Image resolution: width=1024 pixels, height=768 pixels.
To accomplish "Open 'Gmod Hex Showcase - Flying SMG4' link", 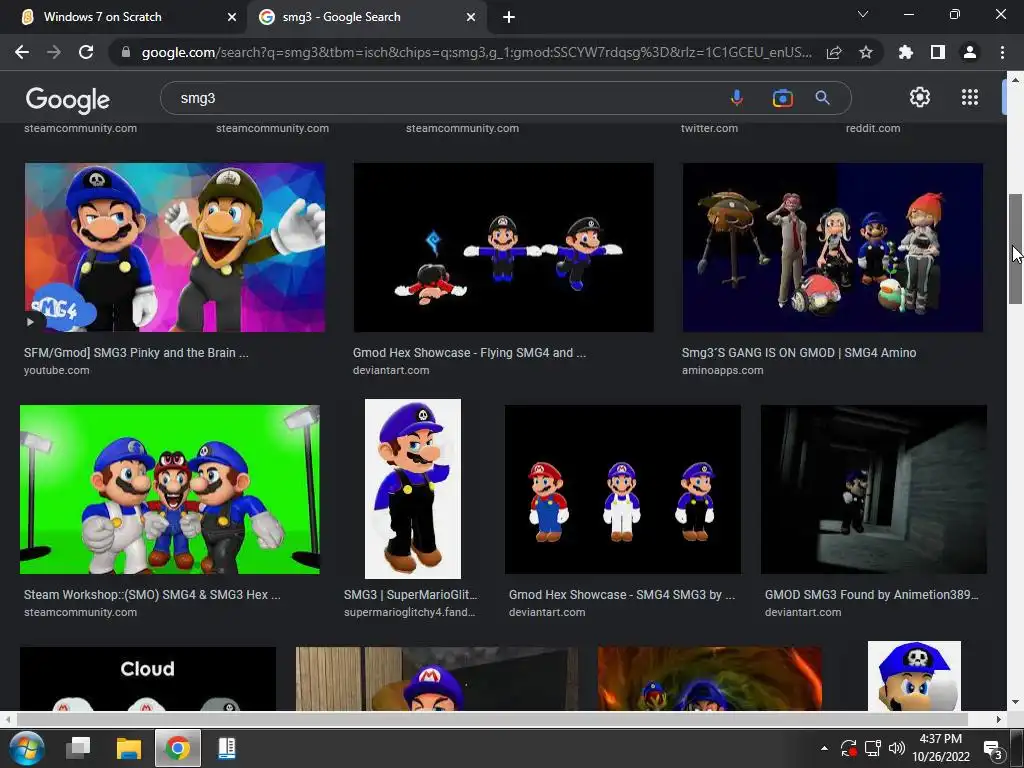I will click(470, 353).
